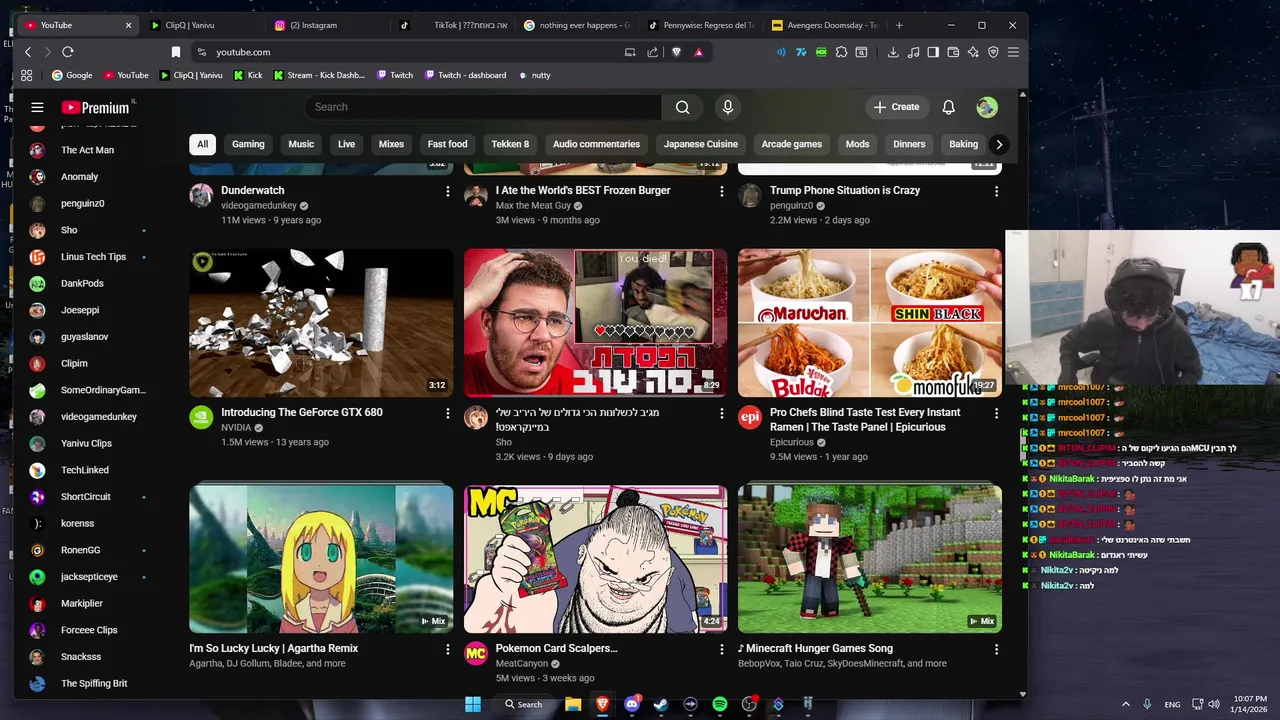
Task: Switch to Avengers: Doomsday browser tab
Action: 825,25
